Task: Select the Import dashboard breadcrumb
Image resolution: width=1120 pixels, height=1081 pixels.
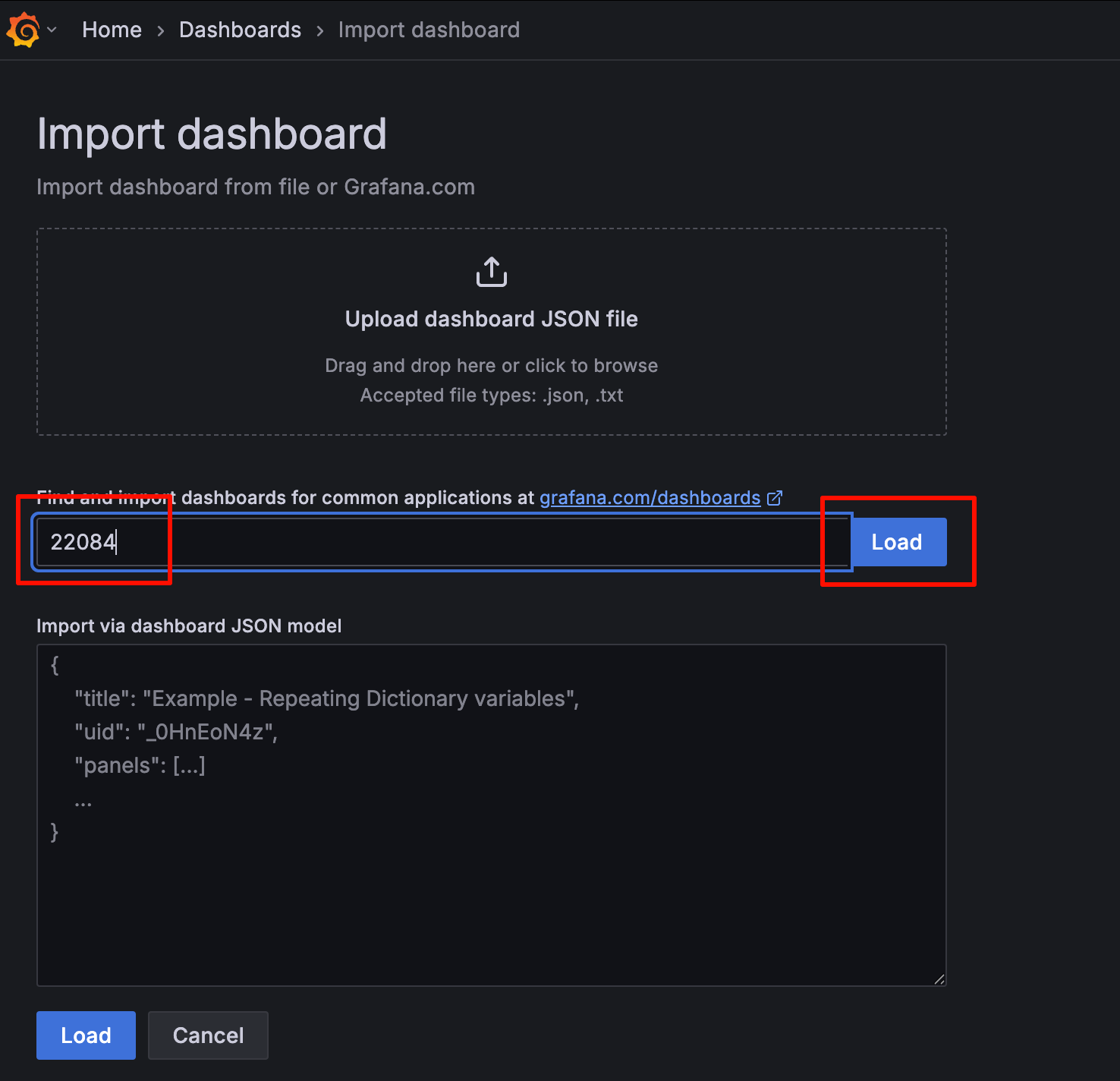Action: tap(429, 30)
